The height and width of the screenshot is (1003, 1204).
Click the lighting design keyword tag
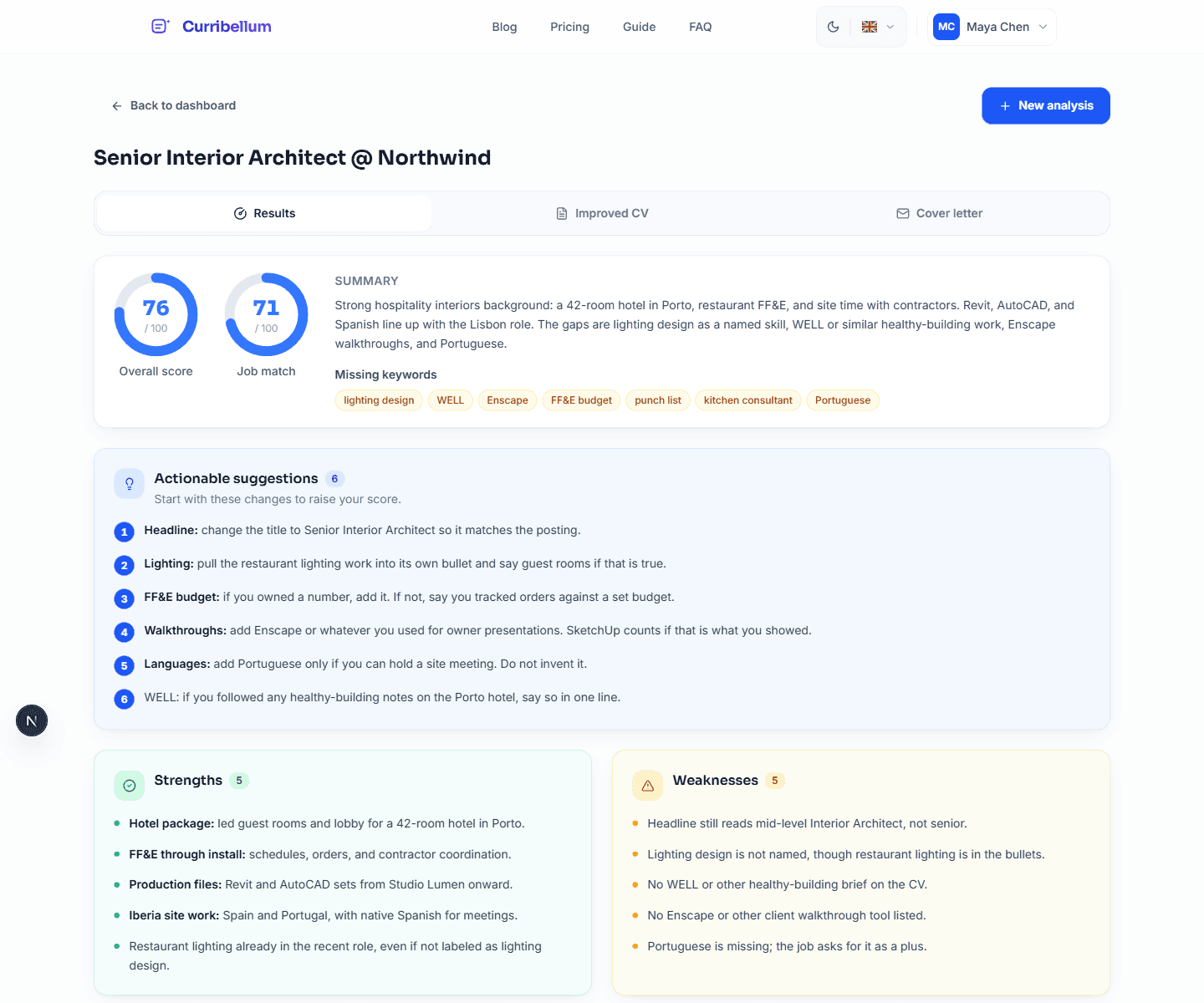pos(379,400)
